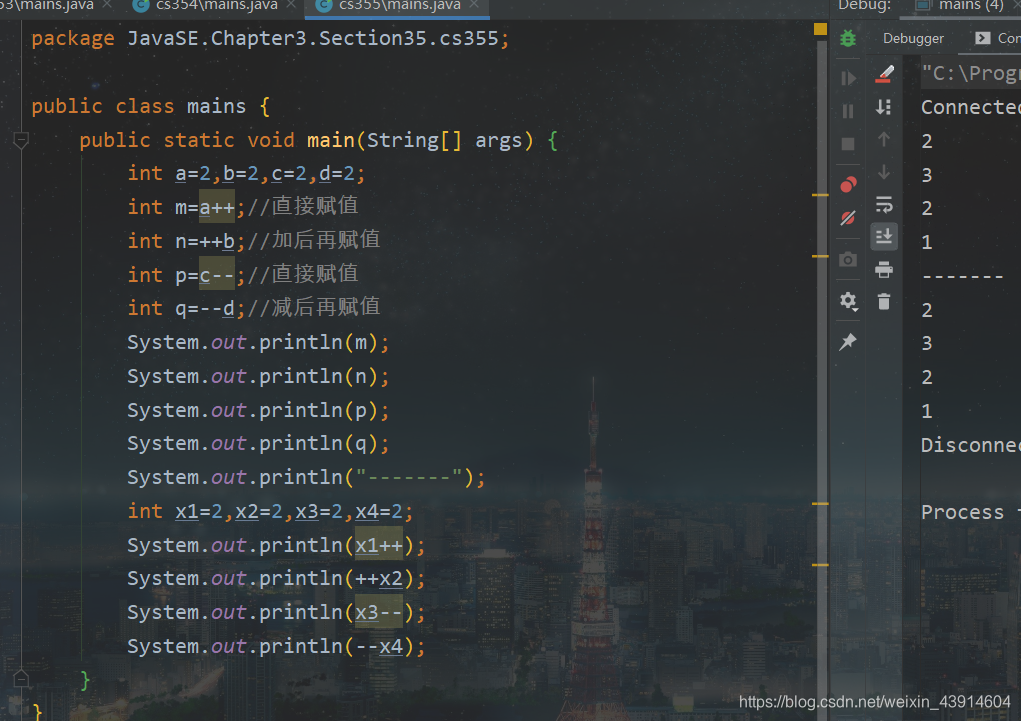Click the Print console icon
The image size is (1021, 721).
tap(884, 270)
